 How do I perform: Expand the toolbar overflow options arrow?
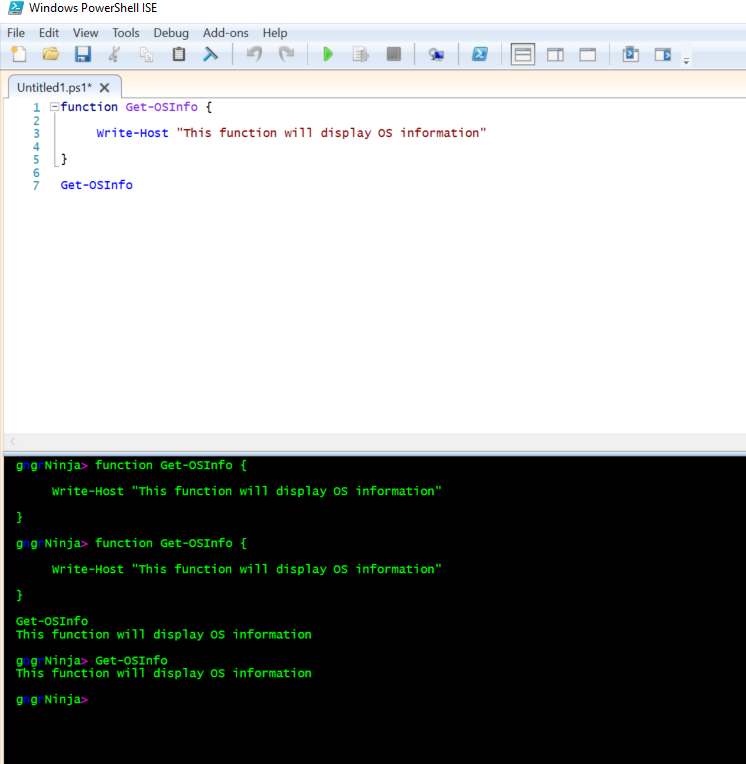coord(686,61)
